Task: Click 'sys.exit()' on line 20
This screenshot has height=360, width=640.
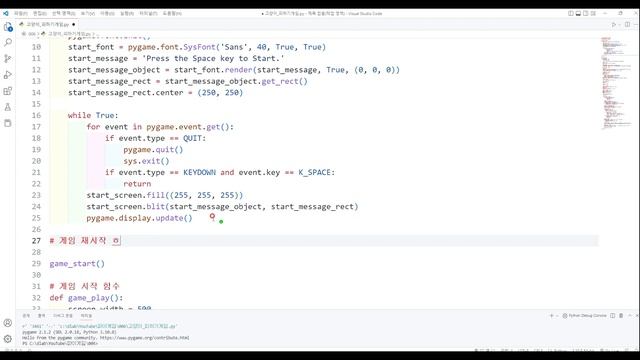Action: [146, 161]
